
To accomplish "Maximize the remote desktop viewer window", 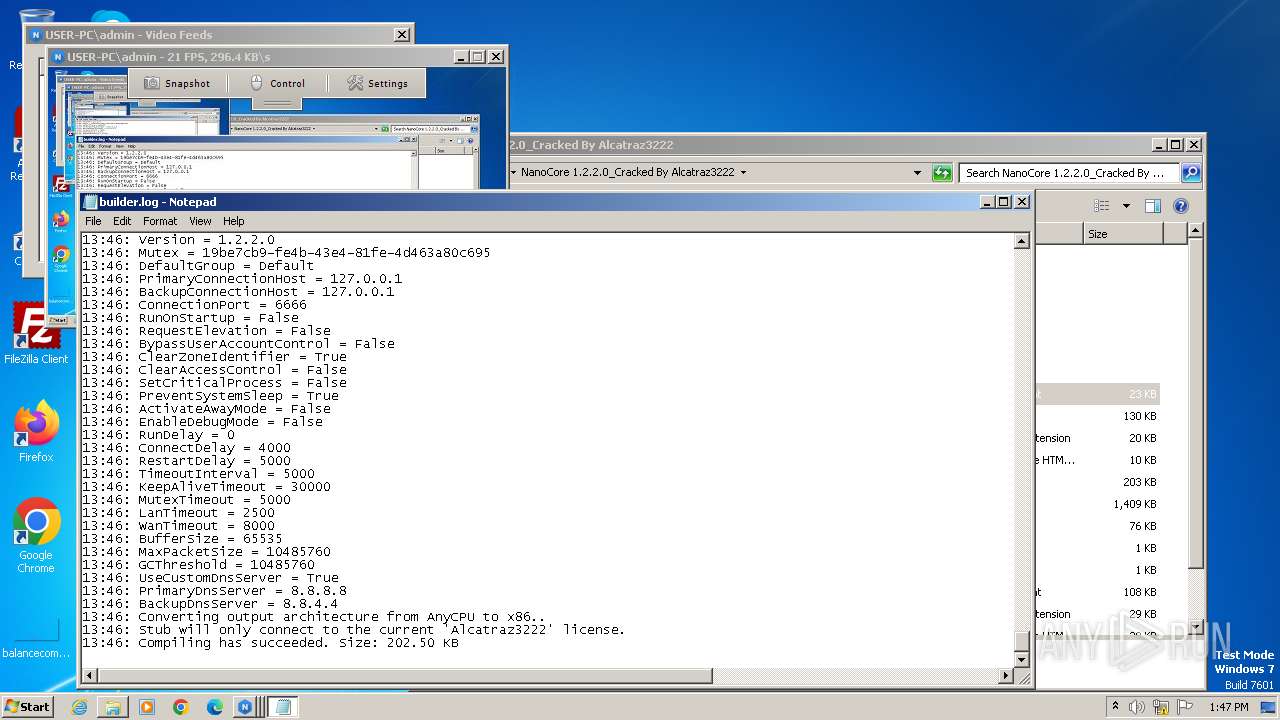I will 477,57.
